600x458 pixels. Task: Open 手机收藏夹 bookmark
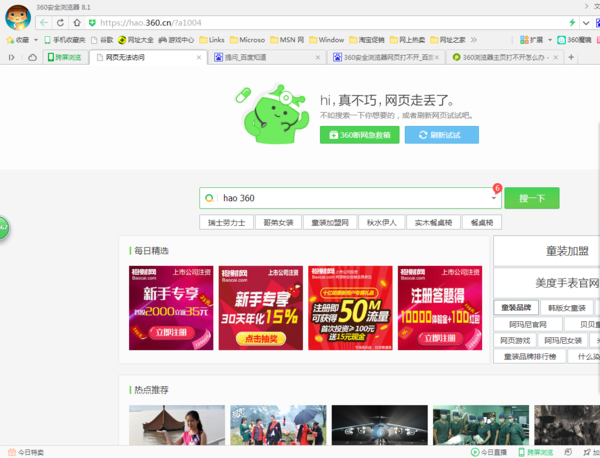[65, 40]
